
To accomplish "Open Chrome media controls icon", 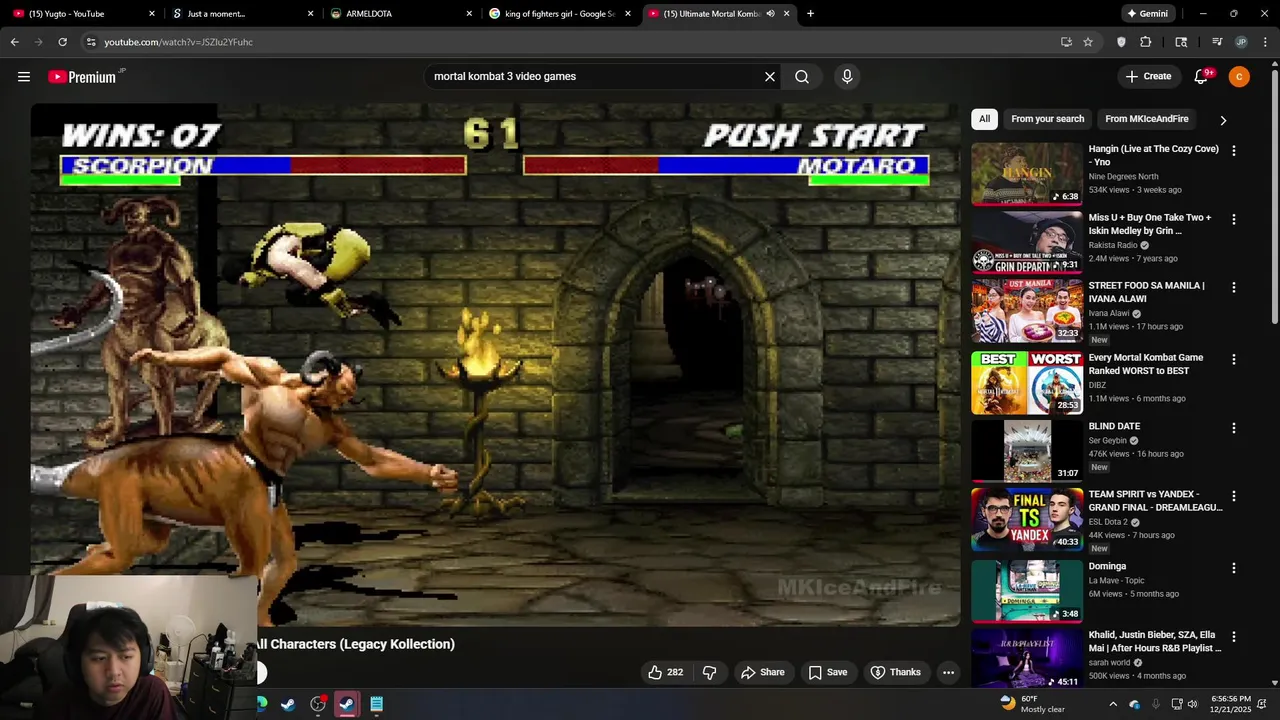I will (x=1217, y=42).
